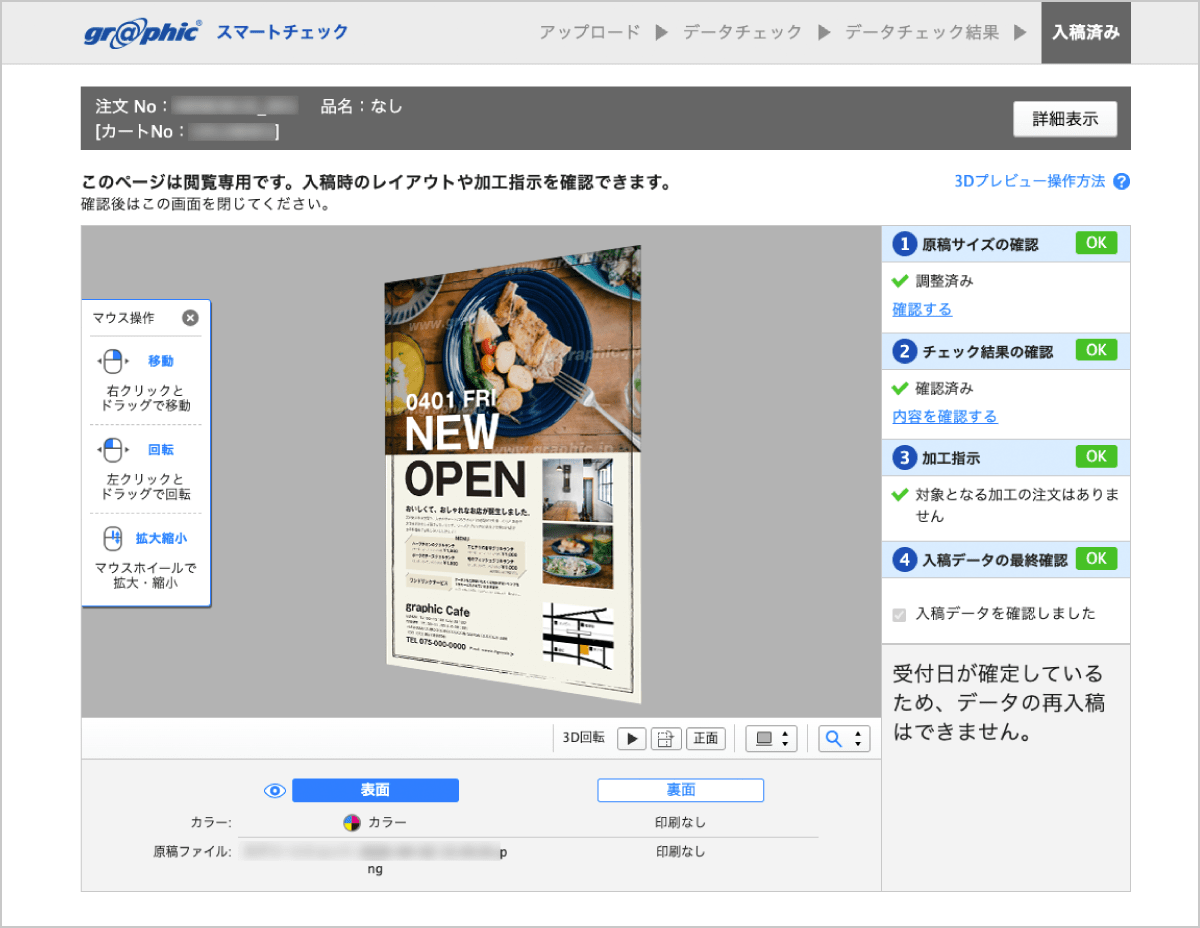Click the magnifier zoom icon
The width and height of the screenshot is (1200, 928).
tap(833, 738)
